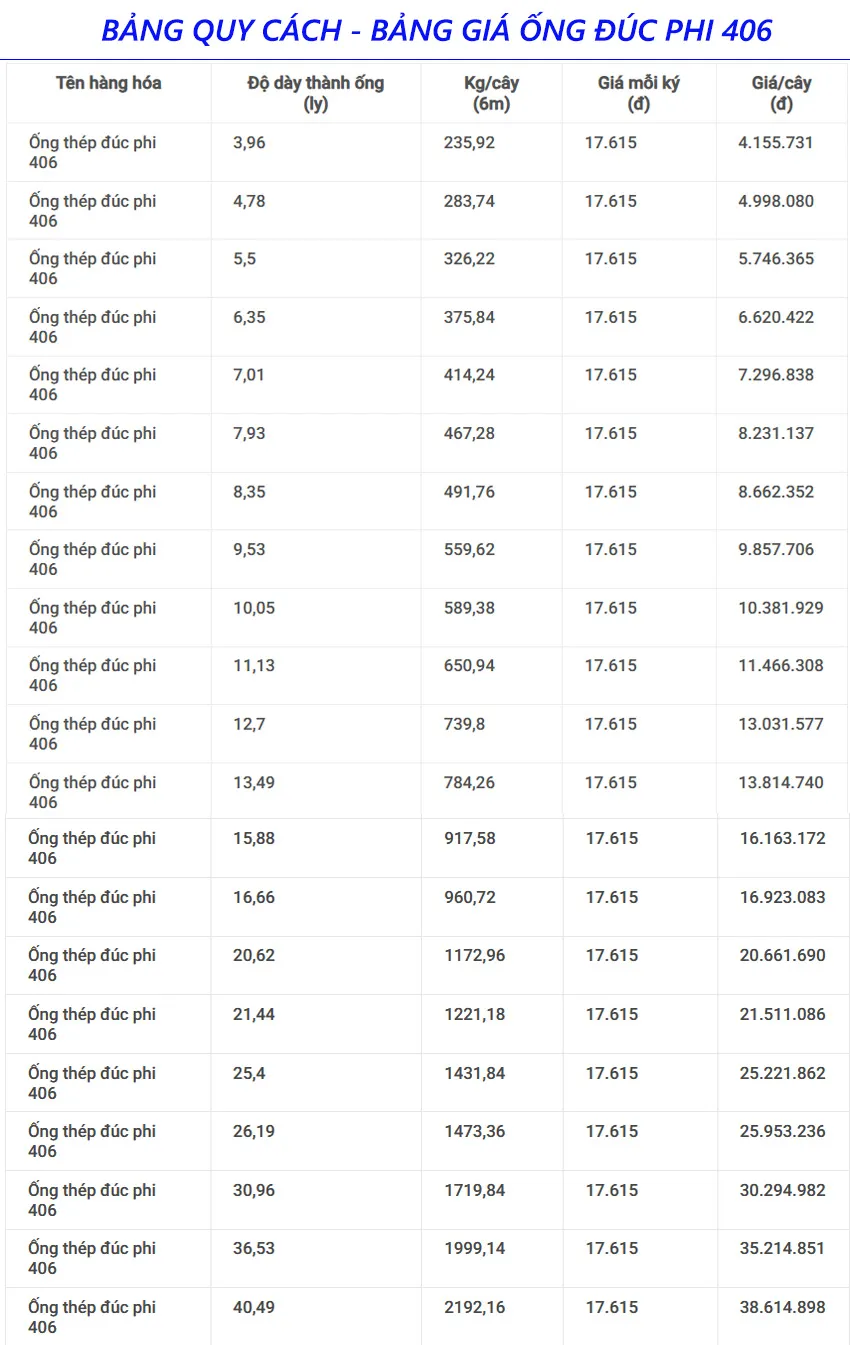Click the 5,5 thickness cell
The width and height of the screenshot is (850, 1345).
pos(244,259)
